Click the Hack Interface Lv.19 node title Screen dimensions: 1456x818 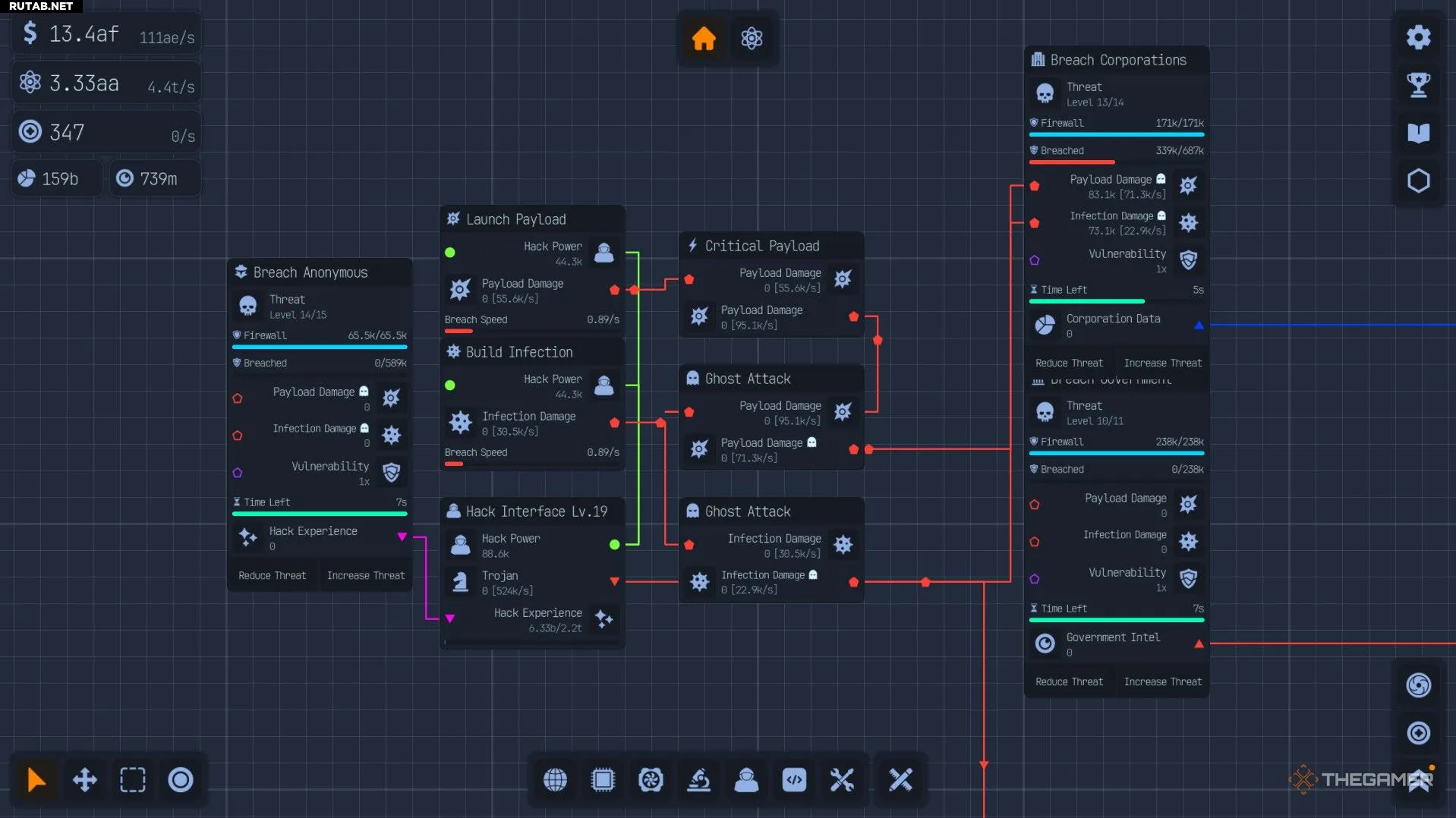[x=536, y=511]
